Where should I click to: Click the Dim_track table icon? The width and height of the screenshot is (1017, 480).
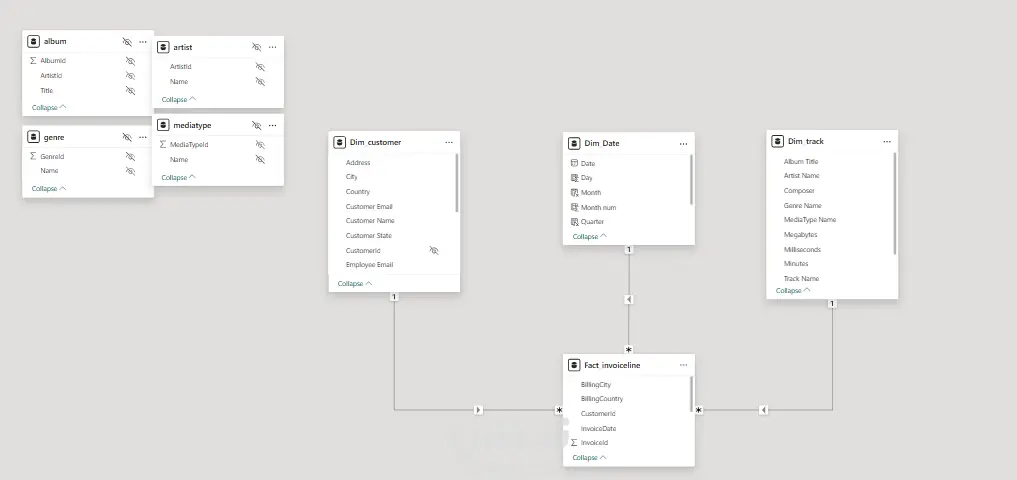pos(778,141)
